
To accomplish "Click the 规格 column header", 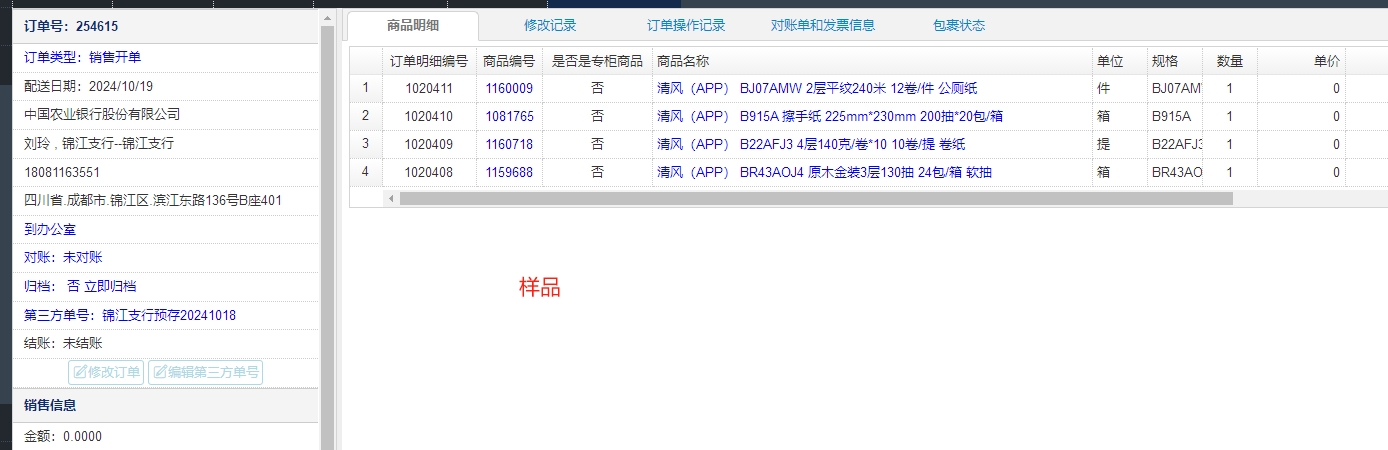I will (1174, 61).
